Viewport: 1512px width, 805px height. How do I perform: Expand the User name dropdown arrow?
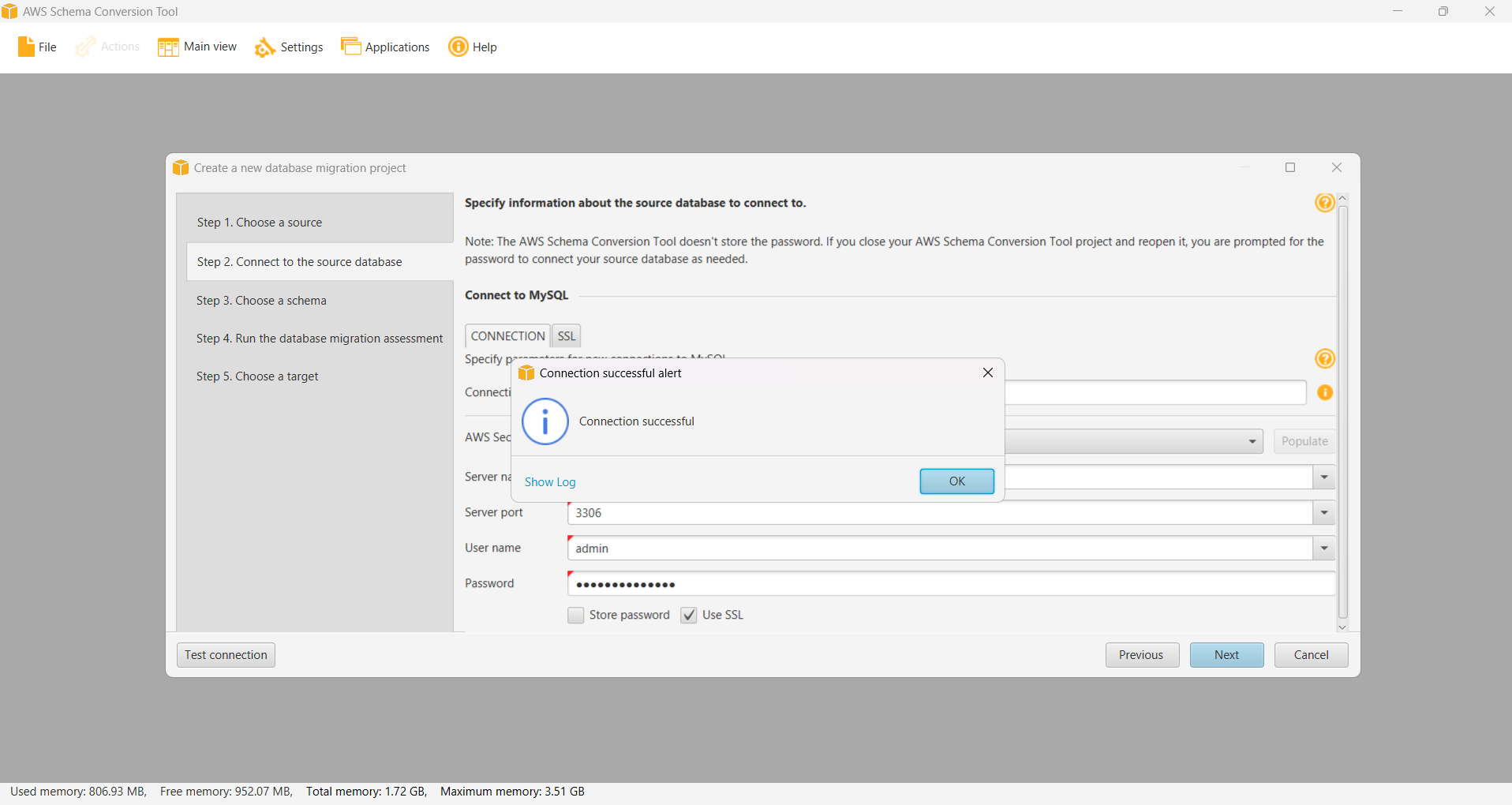click(x=1324, y=549)
